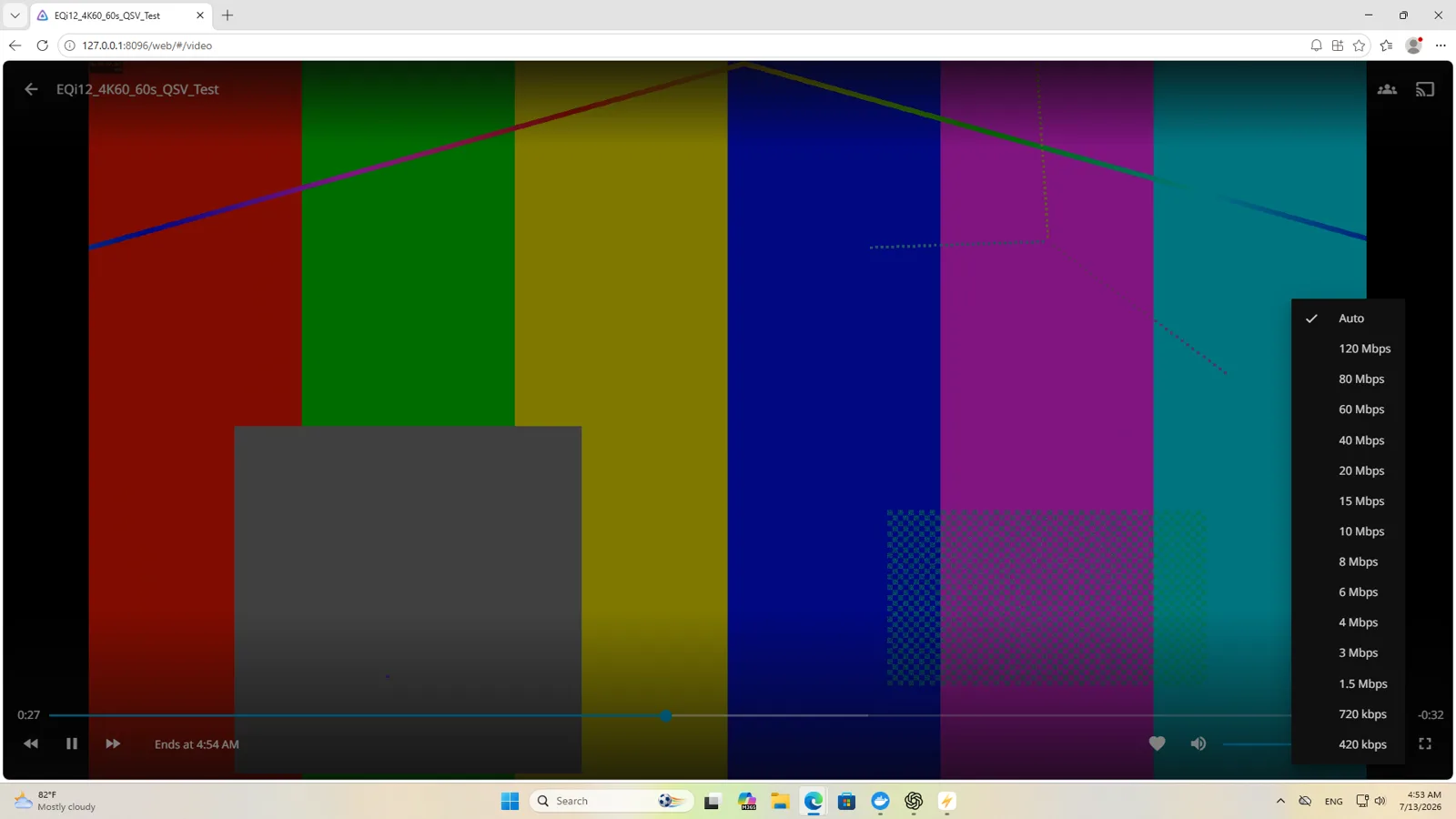Open the browser notifications bell icon

1316,45
